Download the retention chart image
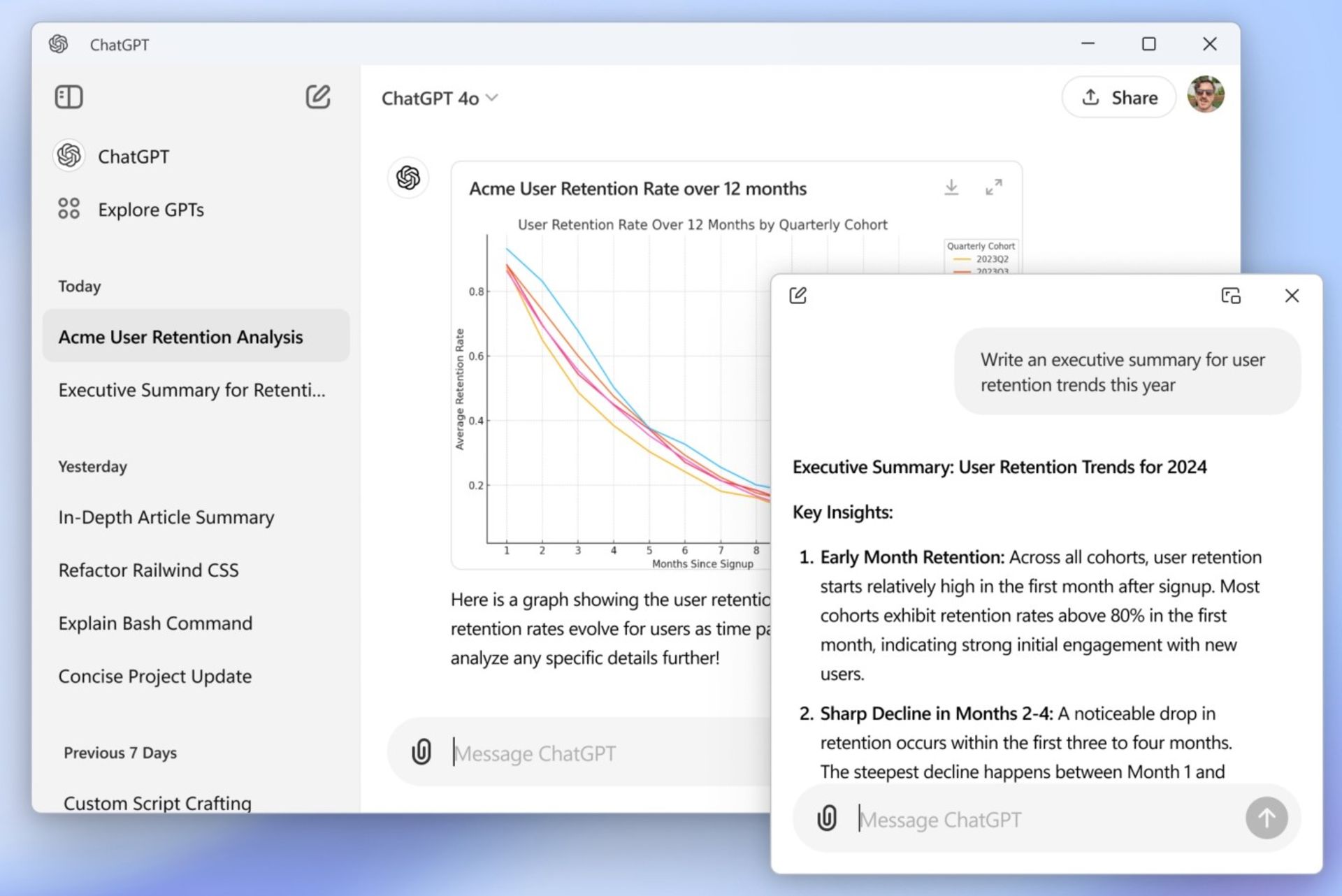1342x896 pixels. [x=951, y=187]
